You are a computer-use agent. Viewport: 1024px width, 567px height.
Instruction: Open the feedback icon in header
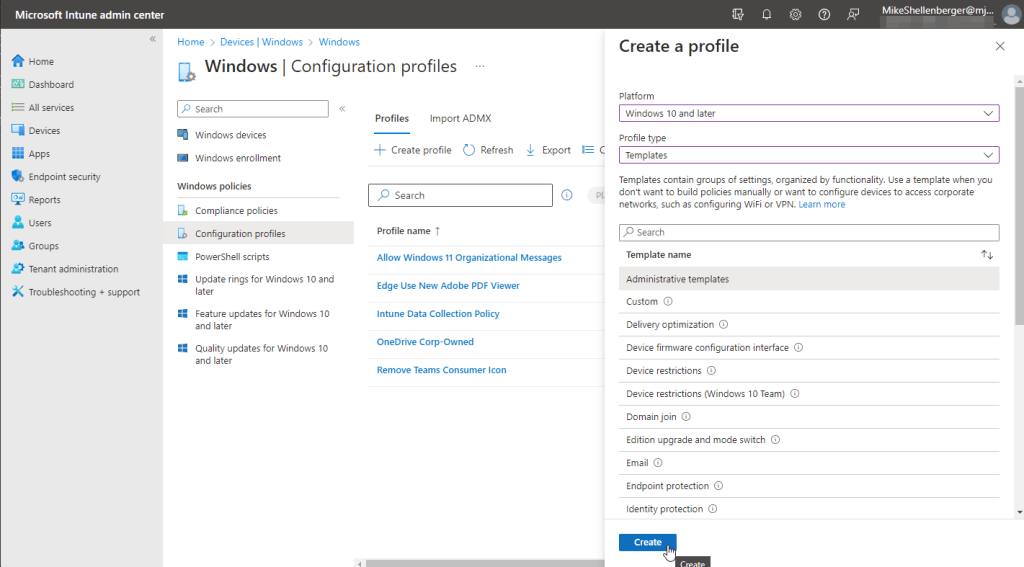[853, 15]
